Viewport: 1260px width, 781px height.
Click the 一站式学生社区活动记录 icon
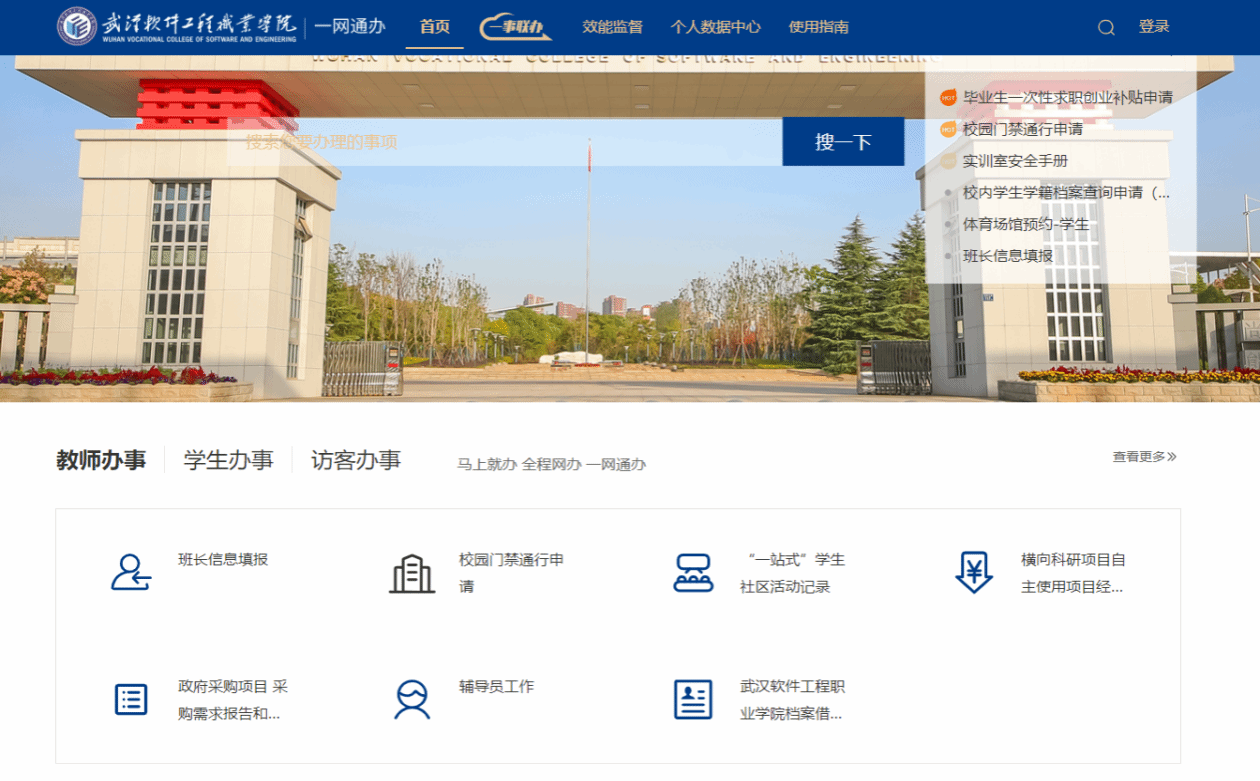point(693,573)
